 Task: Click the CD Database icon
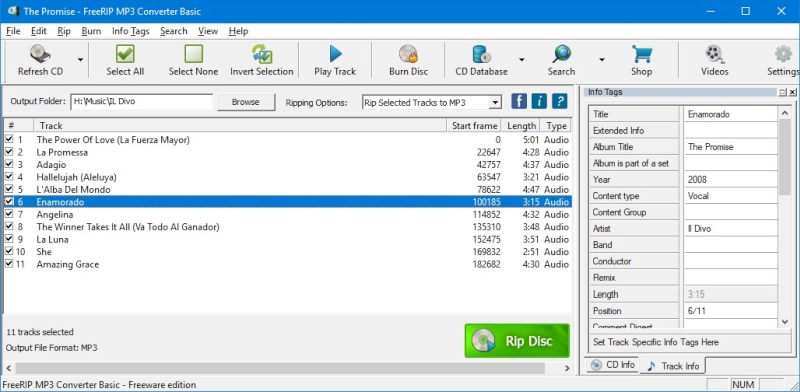tap(481, 54)
